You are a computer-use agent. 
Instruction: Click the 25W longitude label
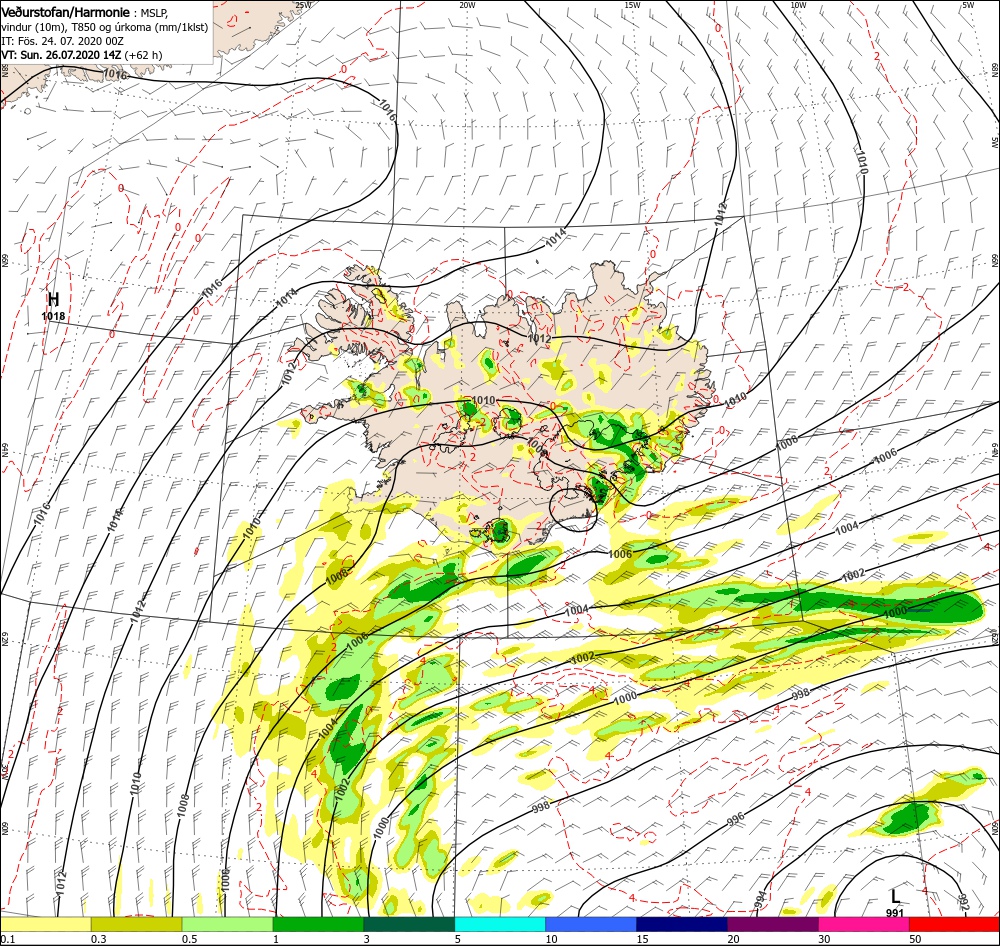[x=304, y=5]
